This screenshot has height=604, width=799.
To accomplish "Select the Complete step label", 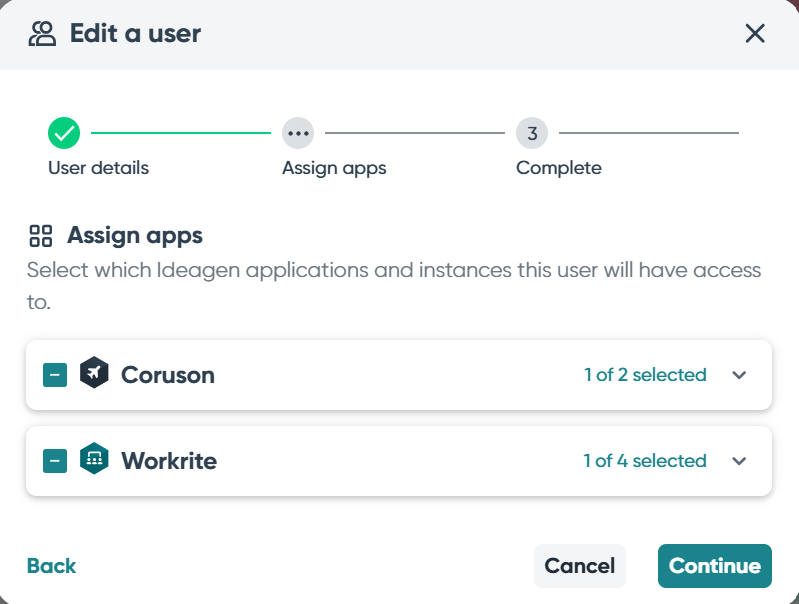I will pos(559,168).
